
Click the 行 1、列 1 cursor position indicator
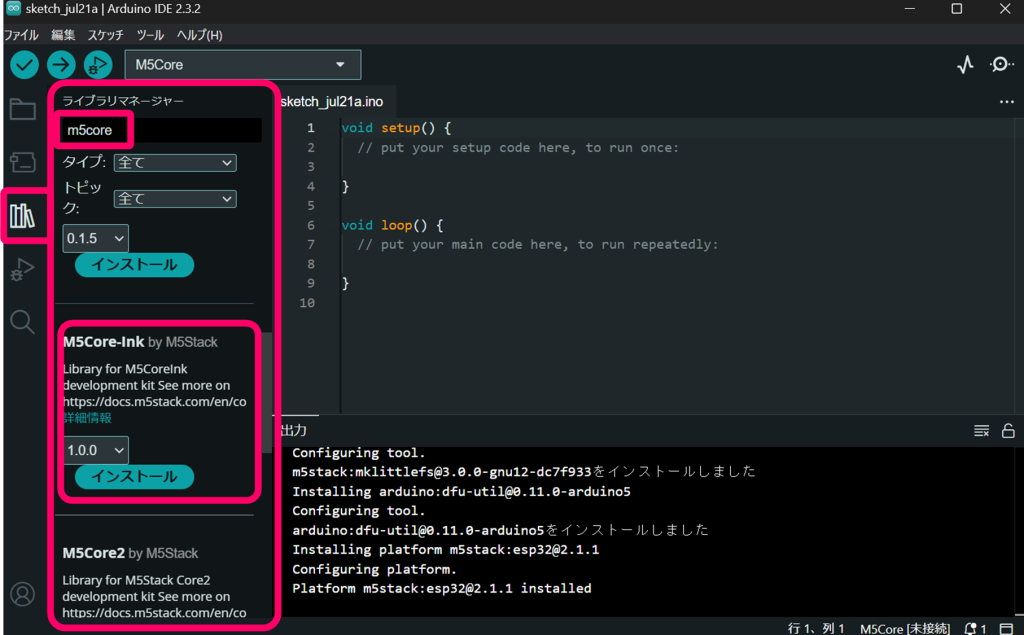coord(816,628)
